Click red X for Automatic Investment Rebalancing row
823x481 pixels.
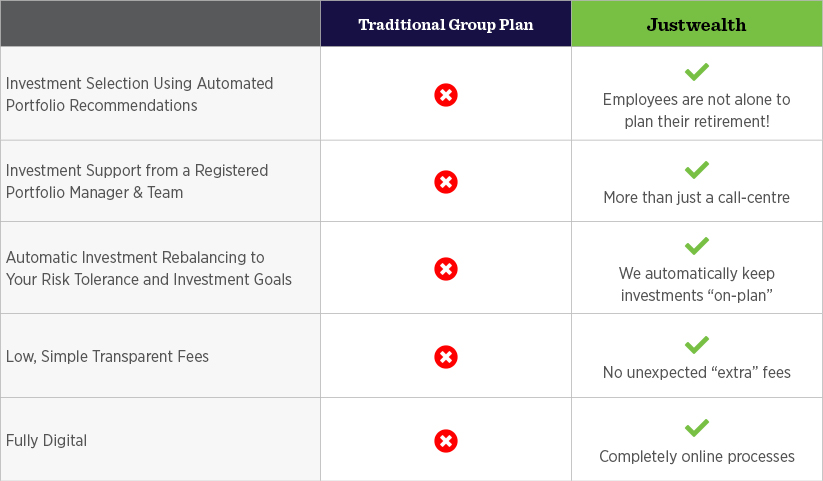446,269
